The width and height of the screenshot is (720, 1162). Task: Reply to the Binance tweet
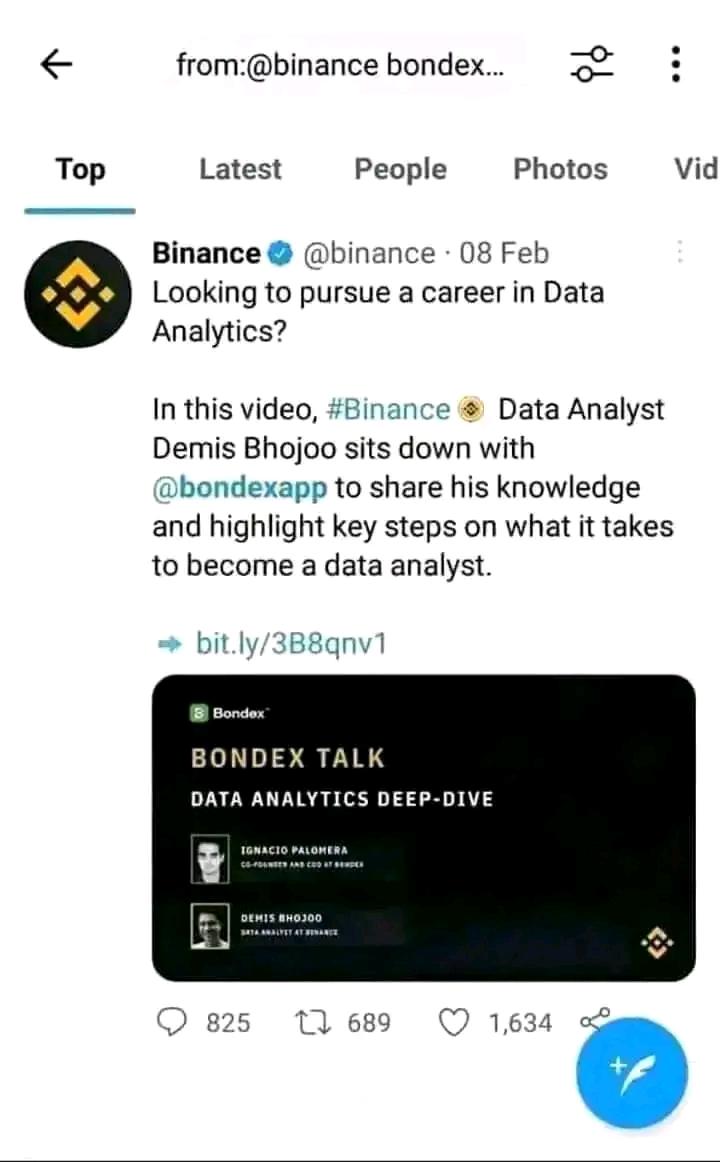[x=174, y=1022]
